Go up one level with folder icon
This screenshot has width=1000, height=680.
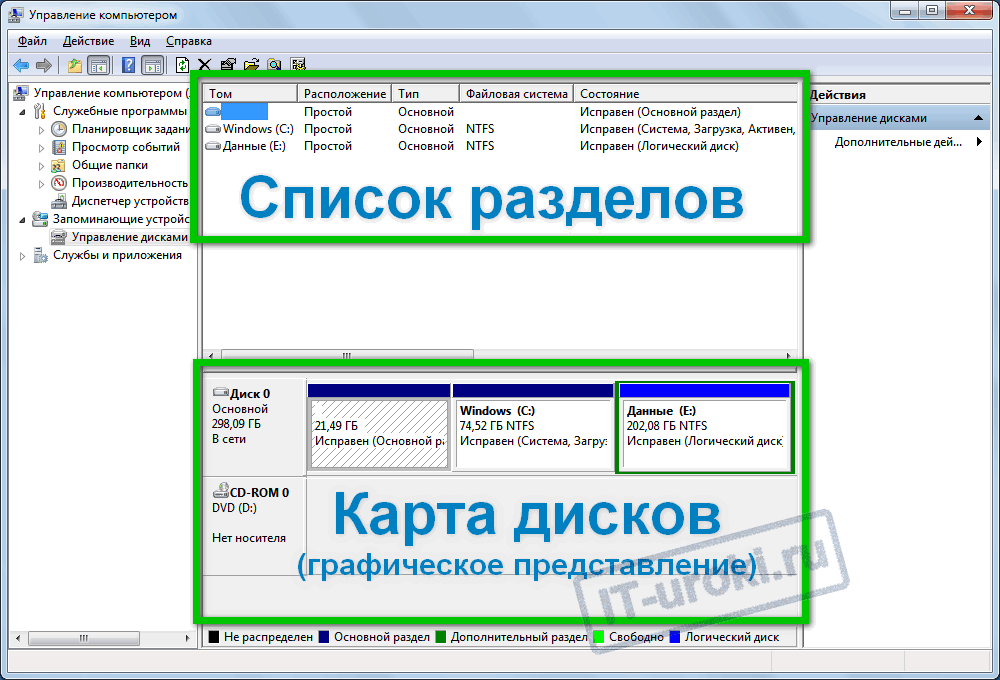[x=75, y=65]
